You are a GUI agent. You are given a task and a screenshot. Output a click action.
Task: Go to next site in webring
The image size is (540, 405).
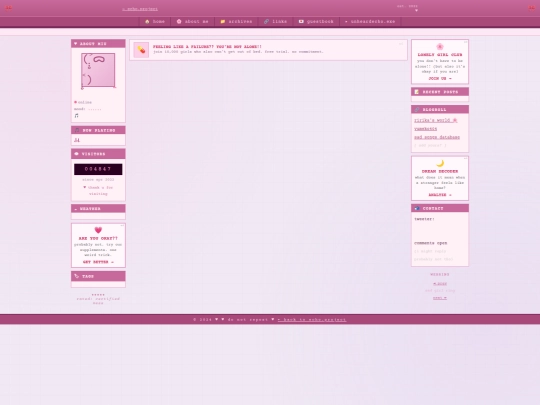tap(440, 298)
